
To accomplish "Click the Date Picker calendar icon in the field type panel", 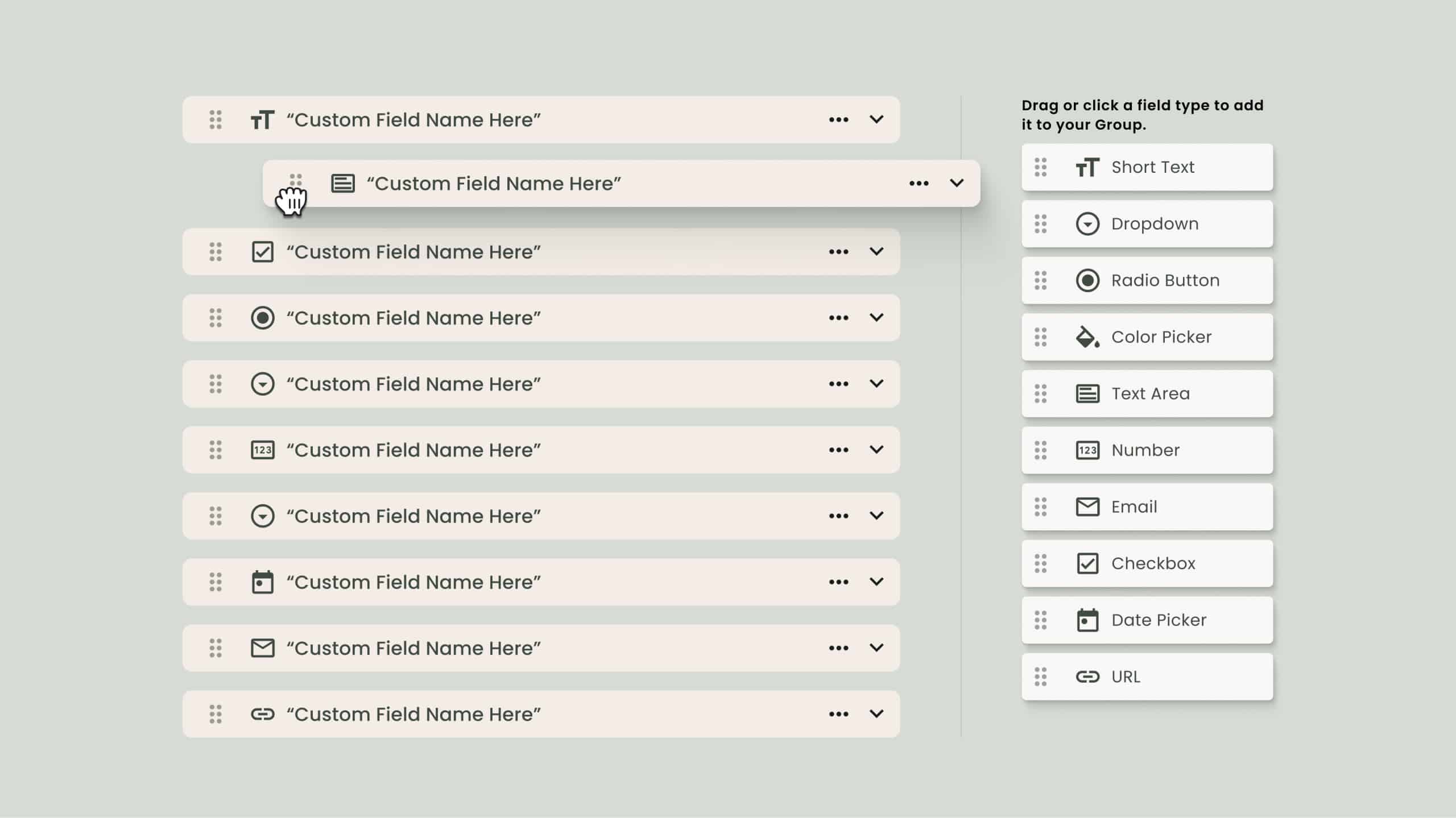I will pos(1087,620).
